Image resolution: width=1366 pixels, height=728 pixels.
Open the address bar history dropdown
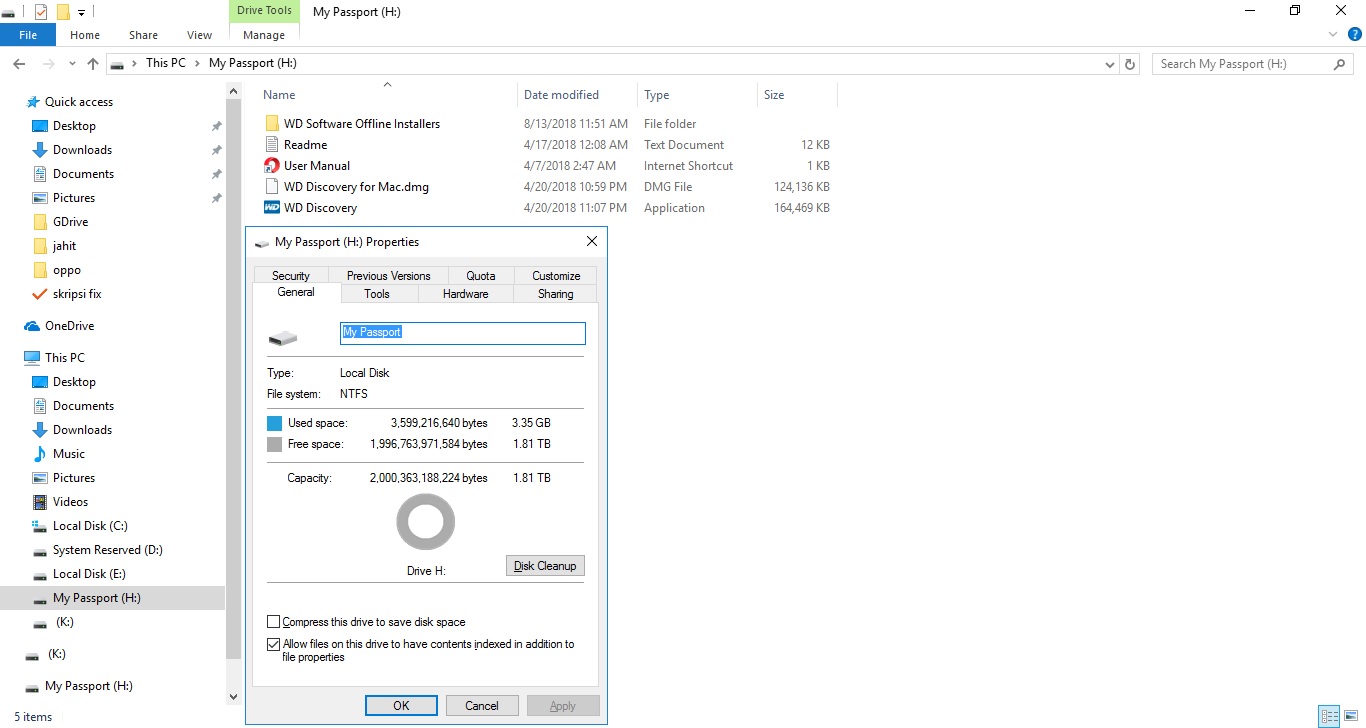[1110, 64]
